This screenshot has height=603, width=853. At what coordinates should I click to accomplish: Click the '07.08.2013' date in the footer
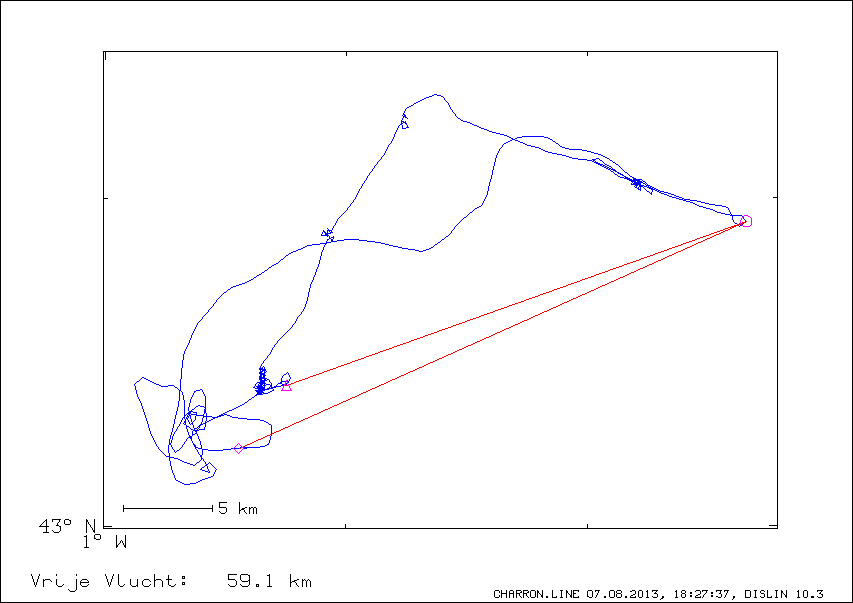625,594
